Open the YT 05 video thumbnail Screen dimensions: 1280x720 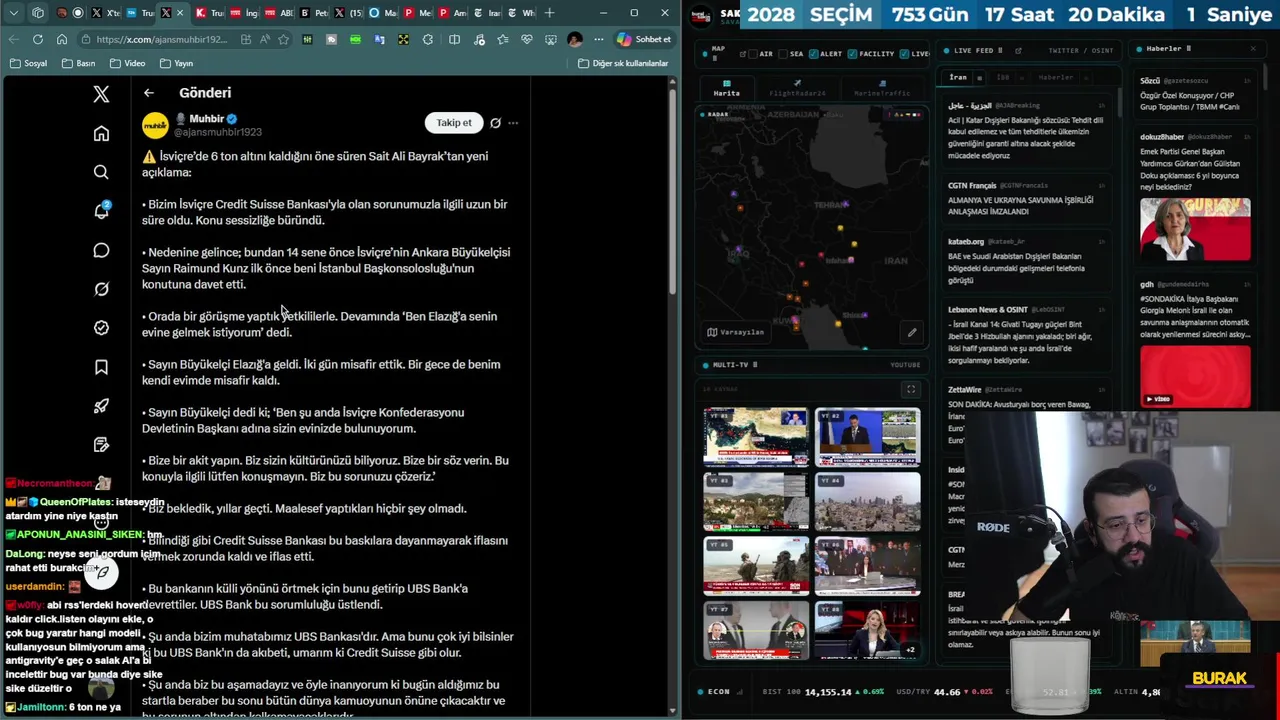pos(755,566)
